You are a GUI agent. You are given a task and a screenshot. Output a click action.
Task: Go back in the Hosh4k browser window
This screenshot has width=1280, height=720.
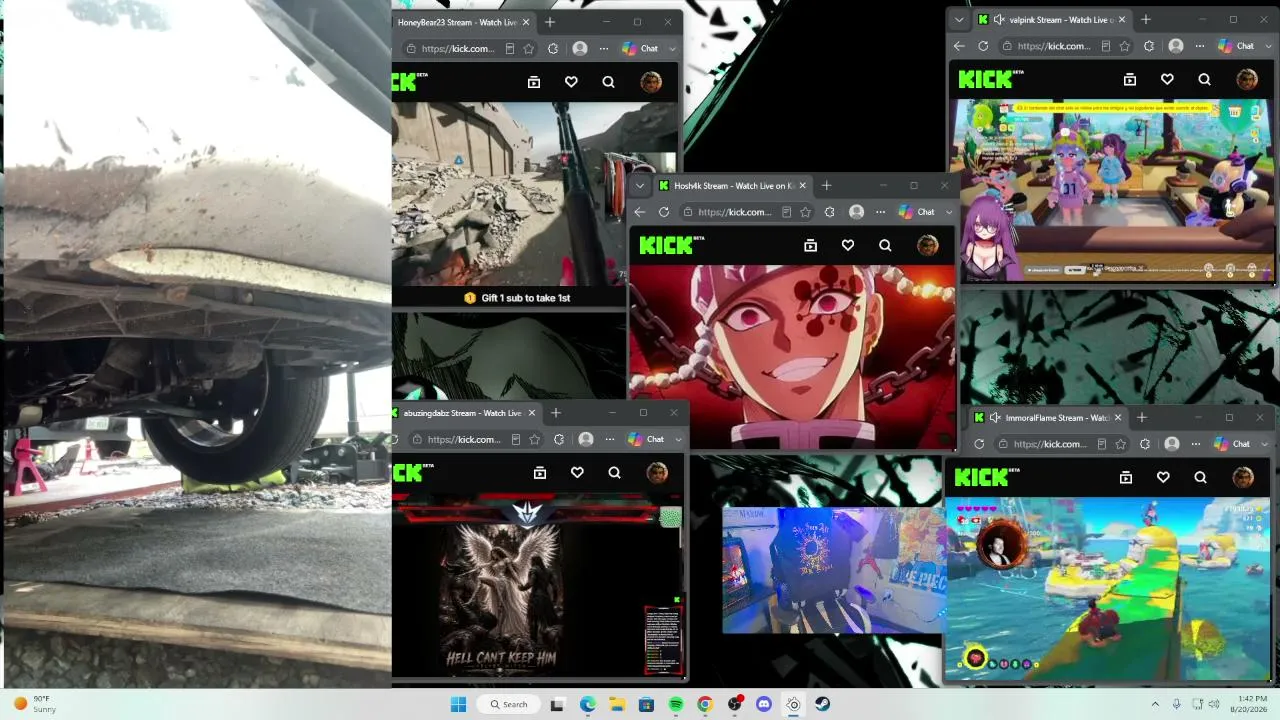click(x=640, y=212)
